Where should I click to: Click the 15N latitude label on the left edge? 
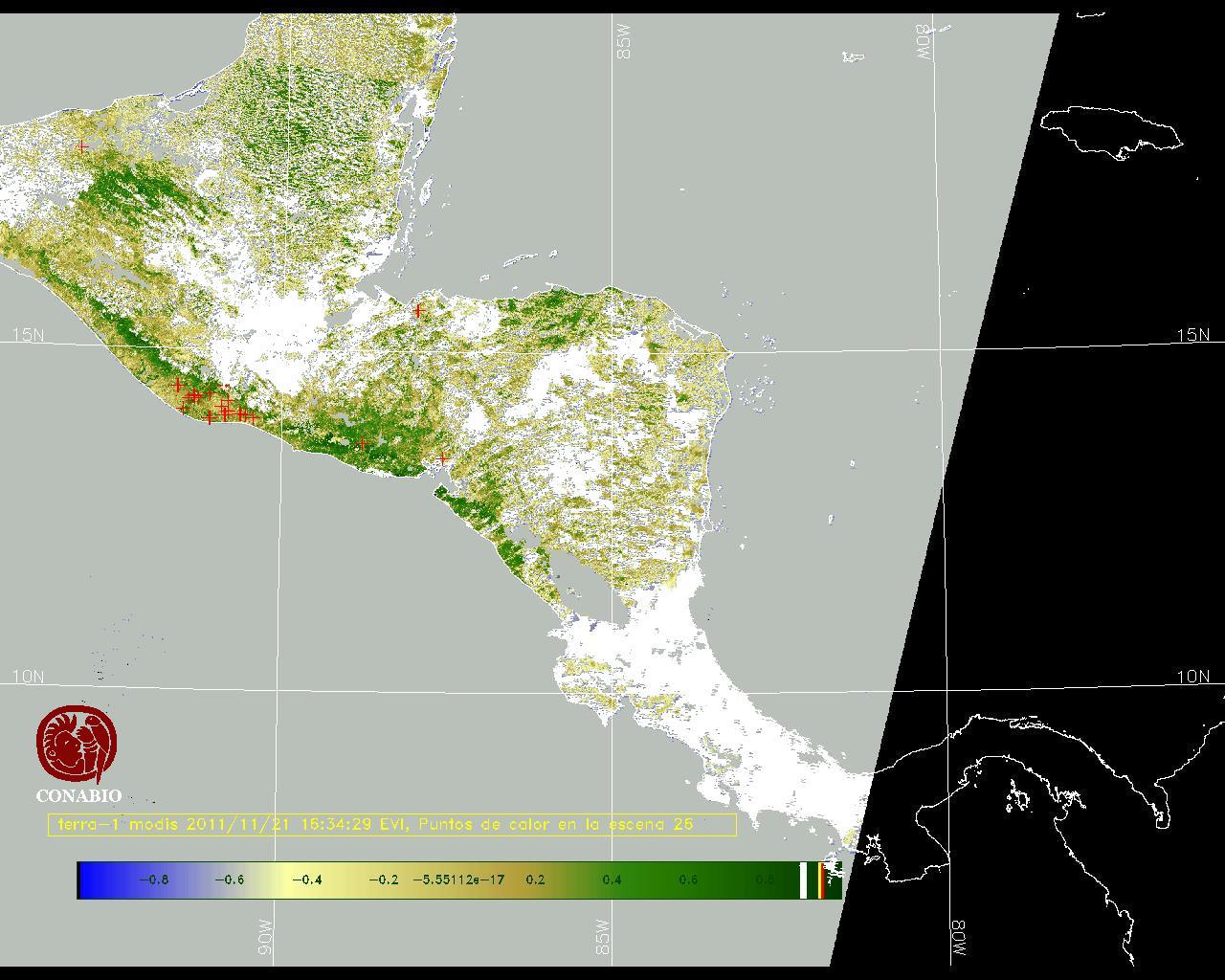28,335
